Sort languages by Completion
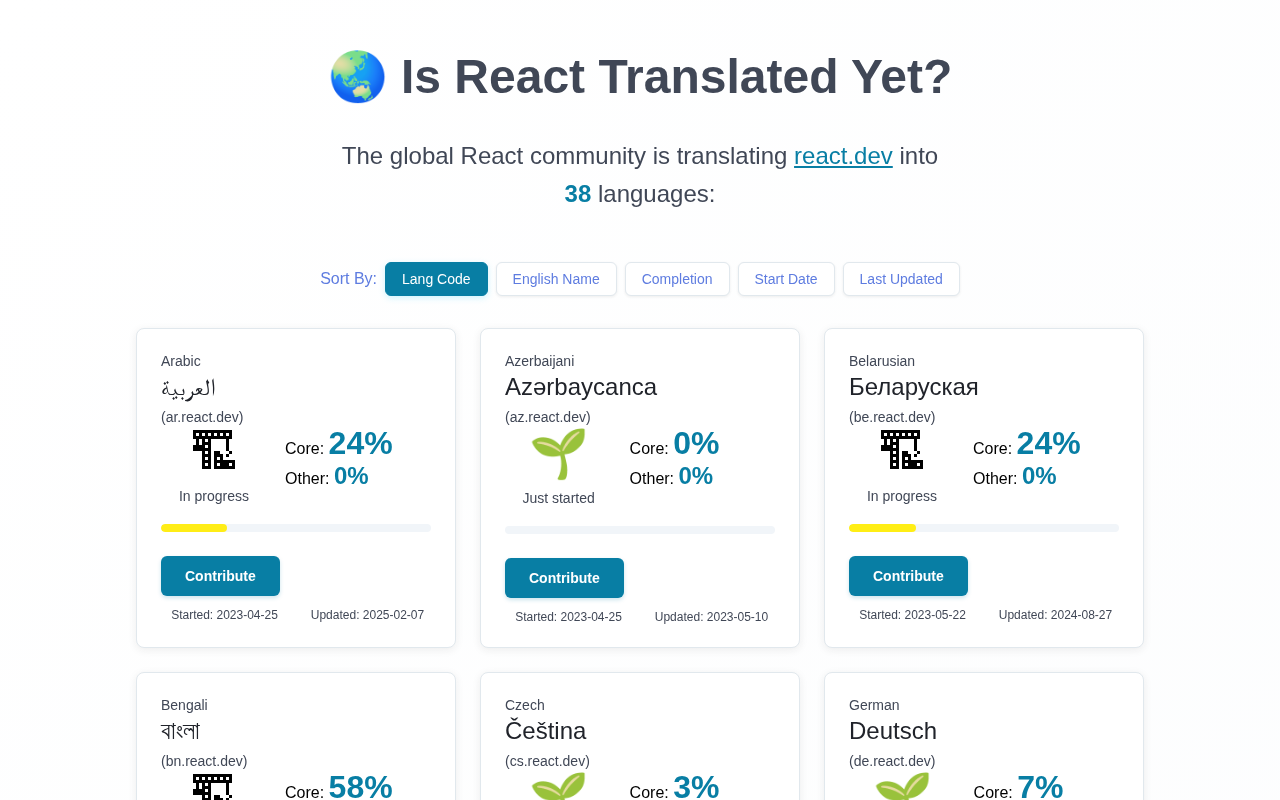The height and width of the screenshot is (800, 1280). coord(677,279)
